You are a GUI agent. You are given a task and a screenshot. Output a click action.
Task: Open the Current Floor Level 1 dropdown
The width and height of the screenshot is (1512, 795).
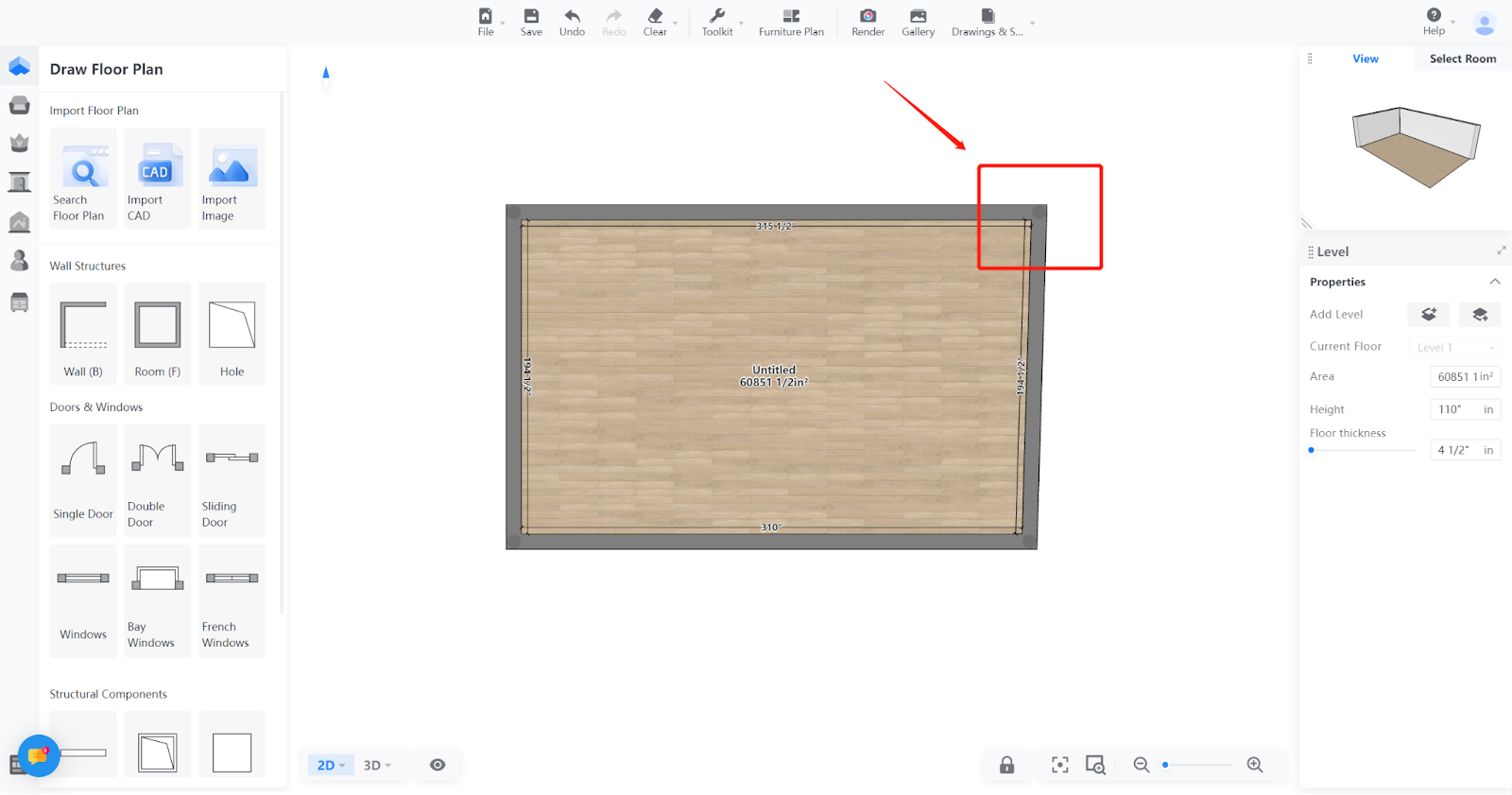point(1454,347)
